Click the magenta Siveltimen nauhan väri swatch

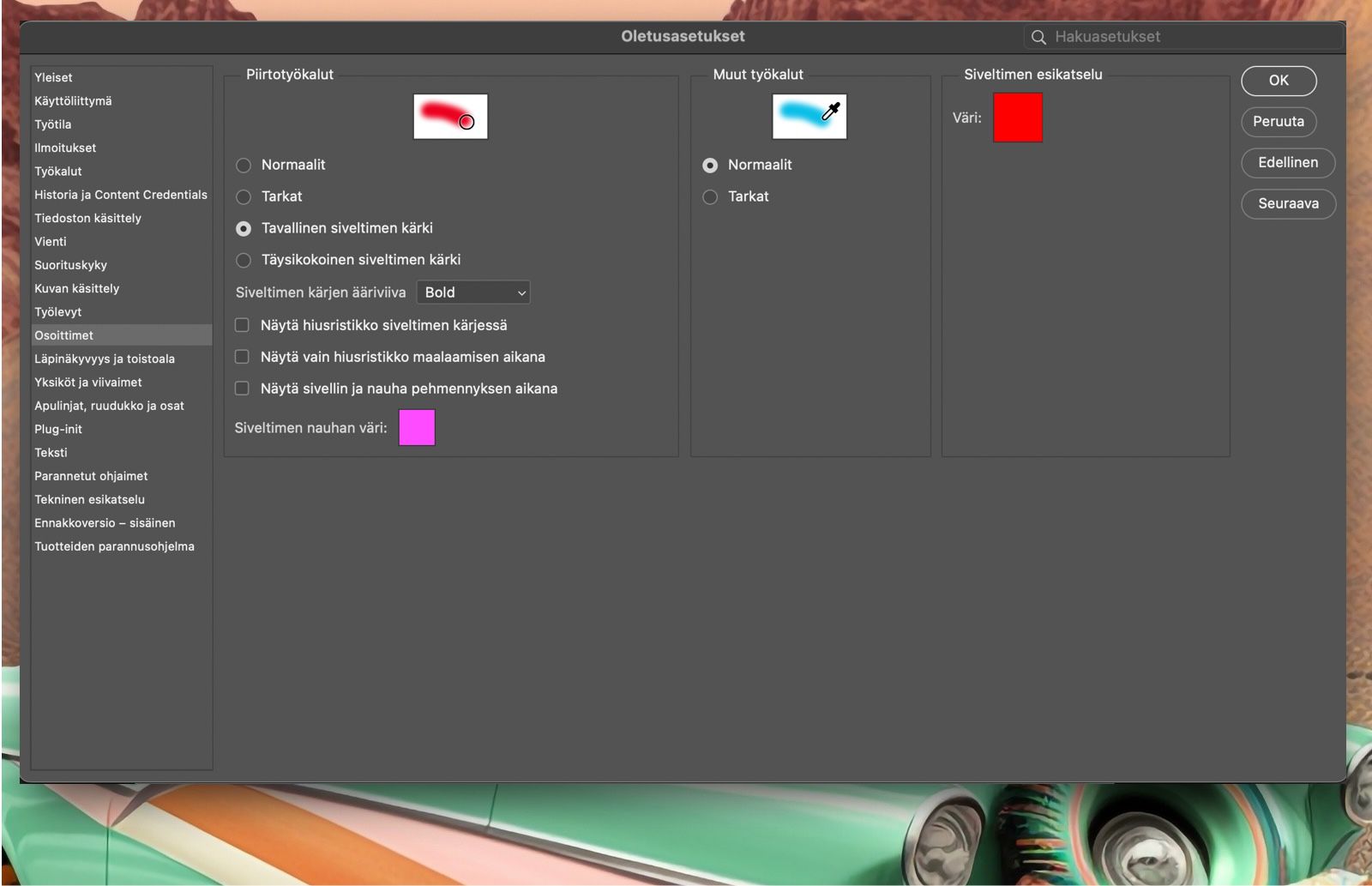[417, 428]
